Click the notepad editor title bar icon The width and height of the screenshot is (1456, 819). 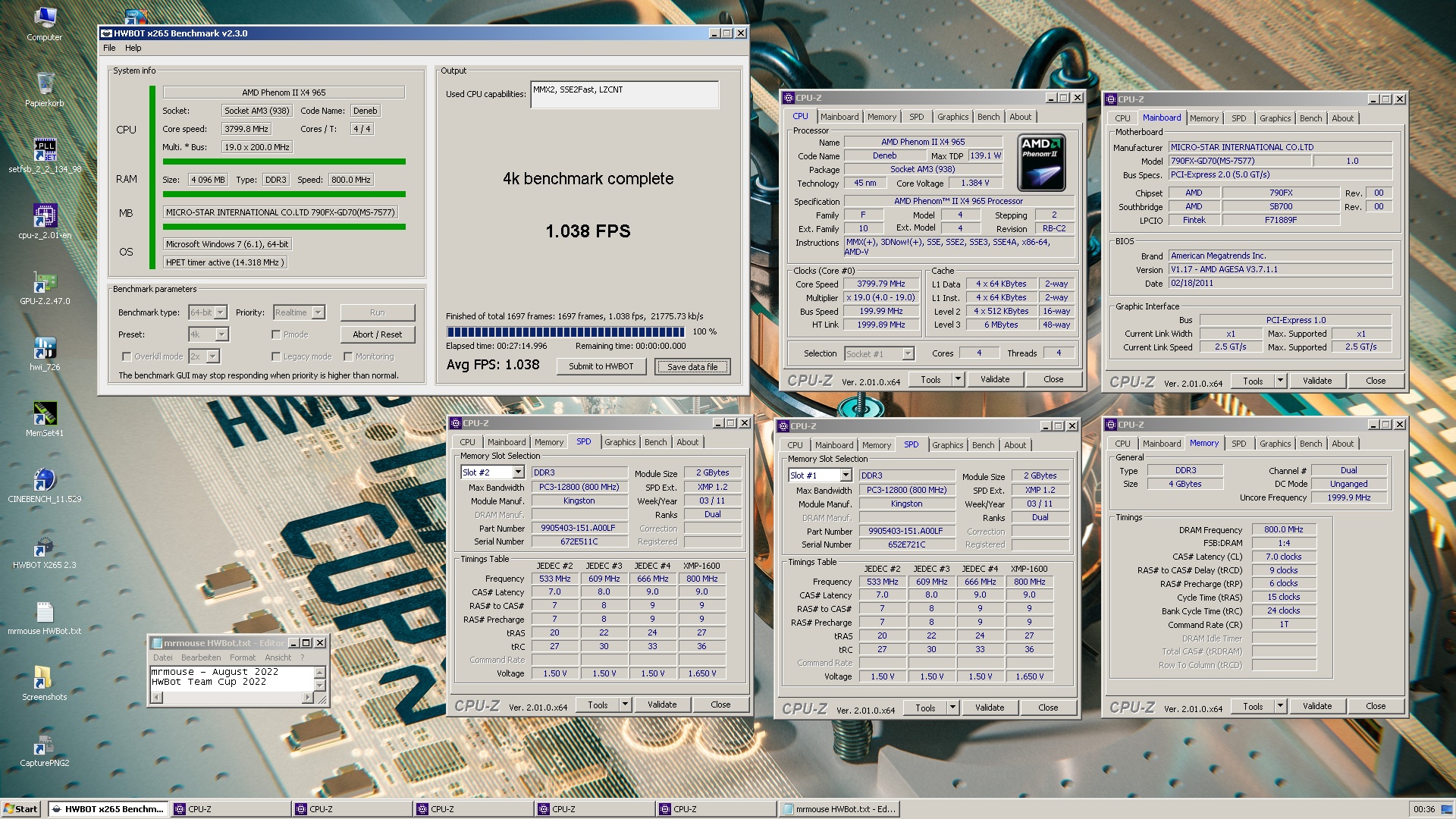157,643
